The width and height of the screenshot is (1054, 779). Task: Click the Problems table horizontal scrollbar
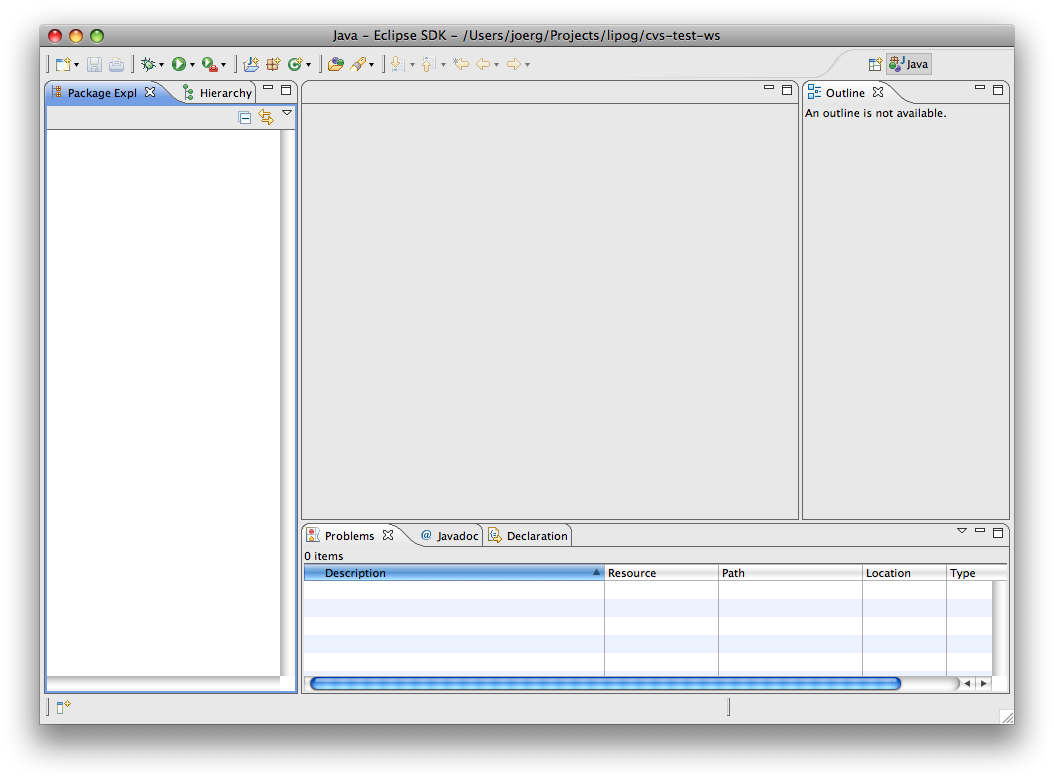605,684
